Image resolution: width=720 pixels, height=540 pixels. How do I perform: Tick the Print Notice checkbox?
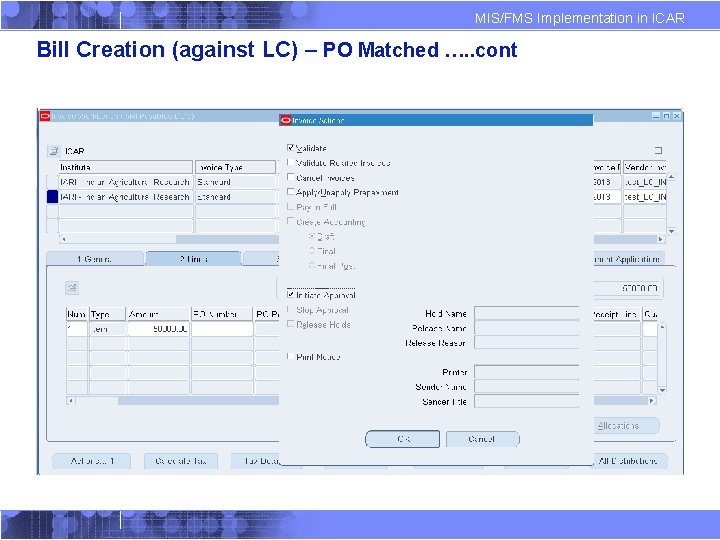tap(290, 356)
